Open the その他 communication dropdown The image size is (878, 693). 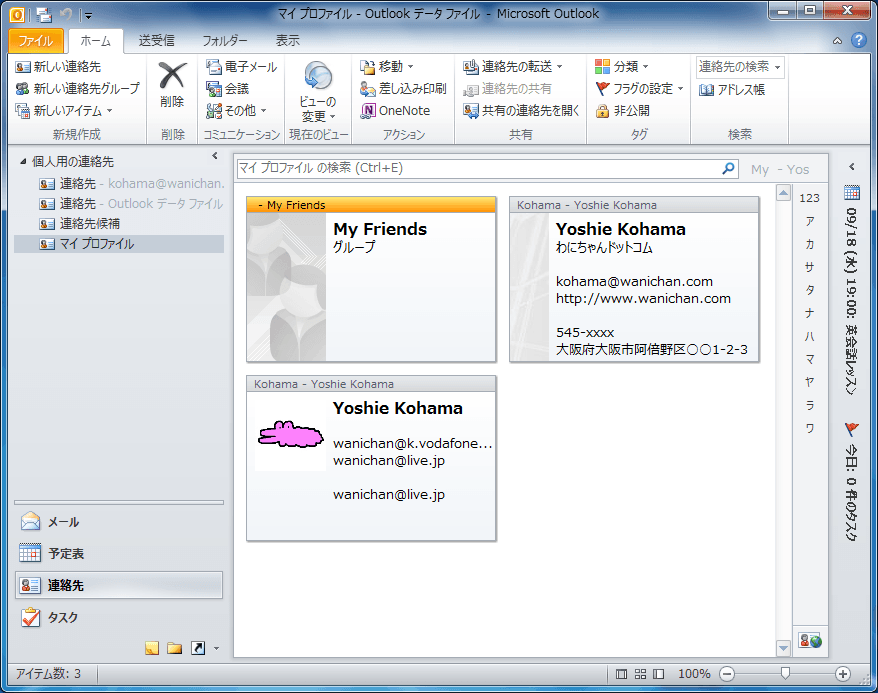click(236, 111)
